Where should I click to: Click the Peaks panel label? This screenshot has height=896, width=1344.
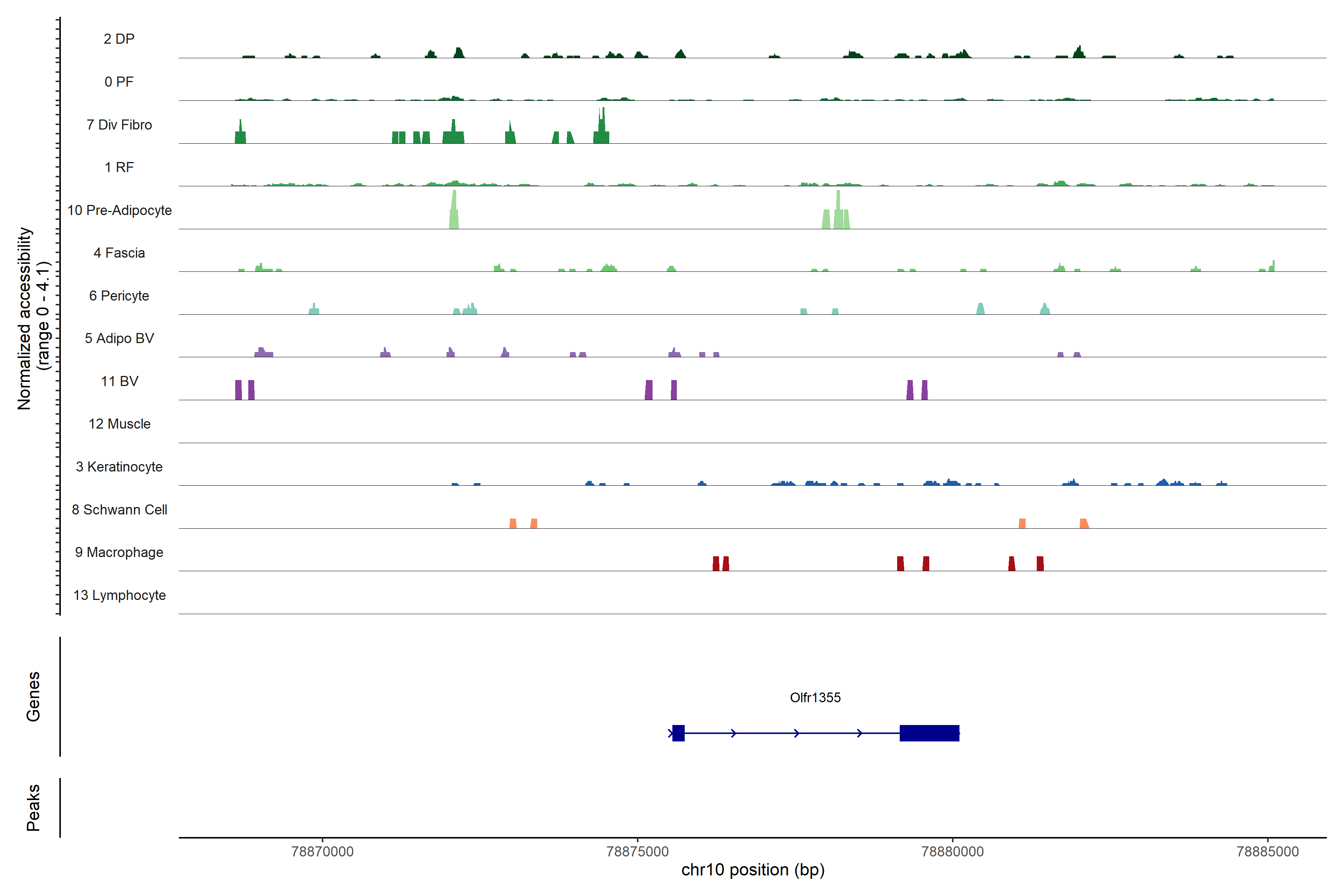(33, 808)
